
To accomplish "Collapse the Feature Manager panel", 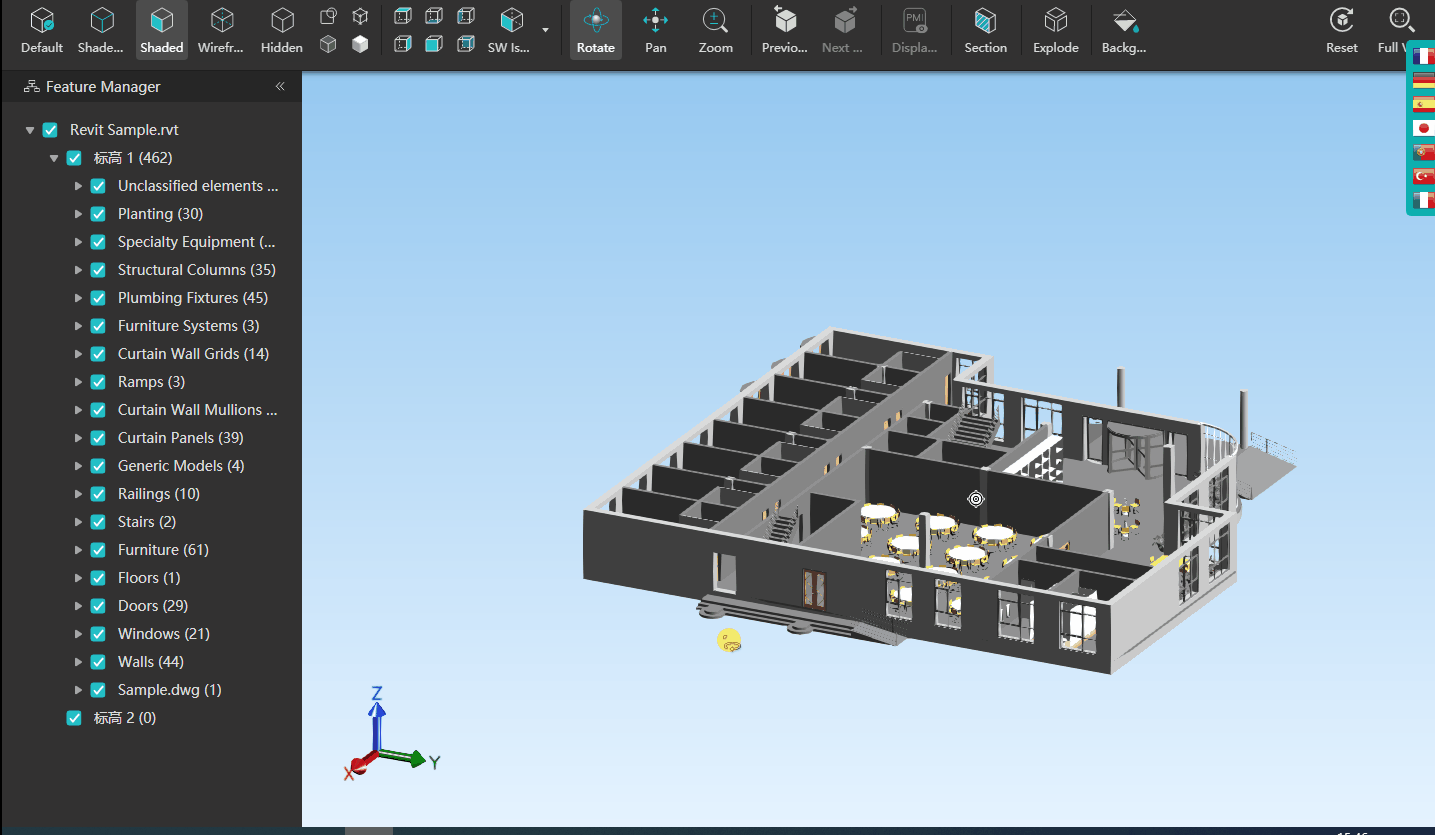I will tap(280, 87).
